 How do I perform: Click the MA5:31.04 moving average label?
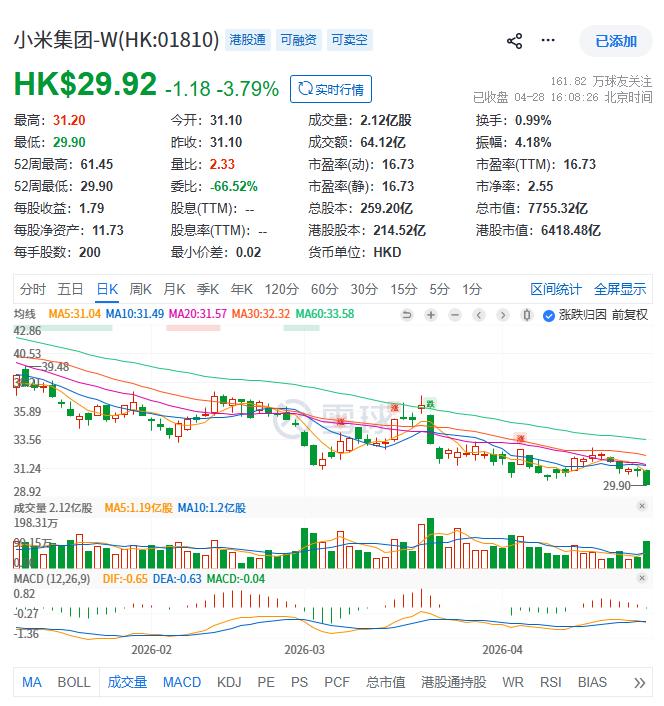[74, 314]
